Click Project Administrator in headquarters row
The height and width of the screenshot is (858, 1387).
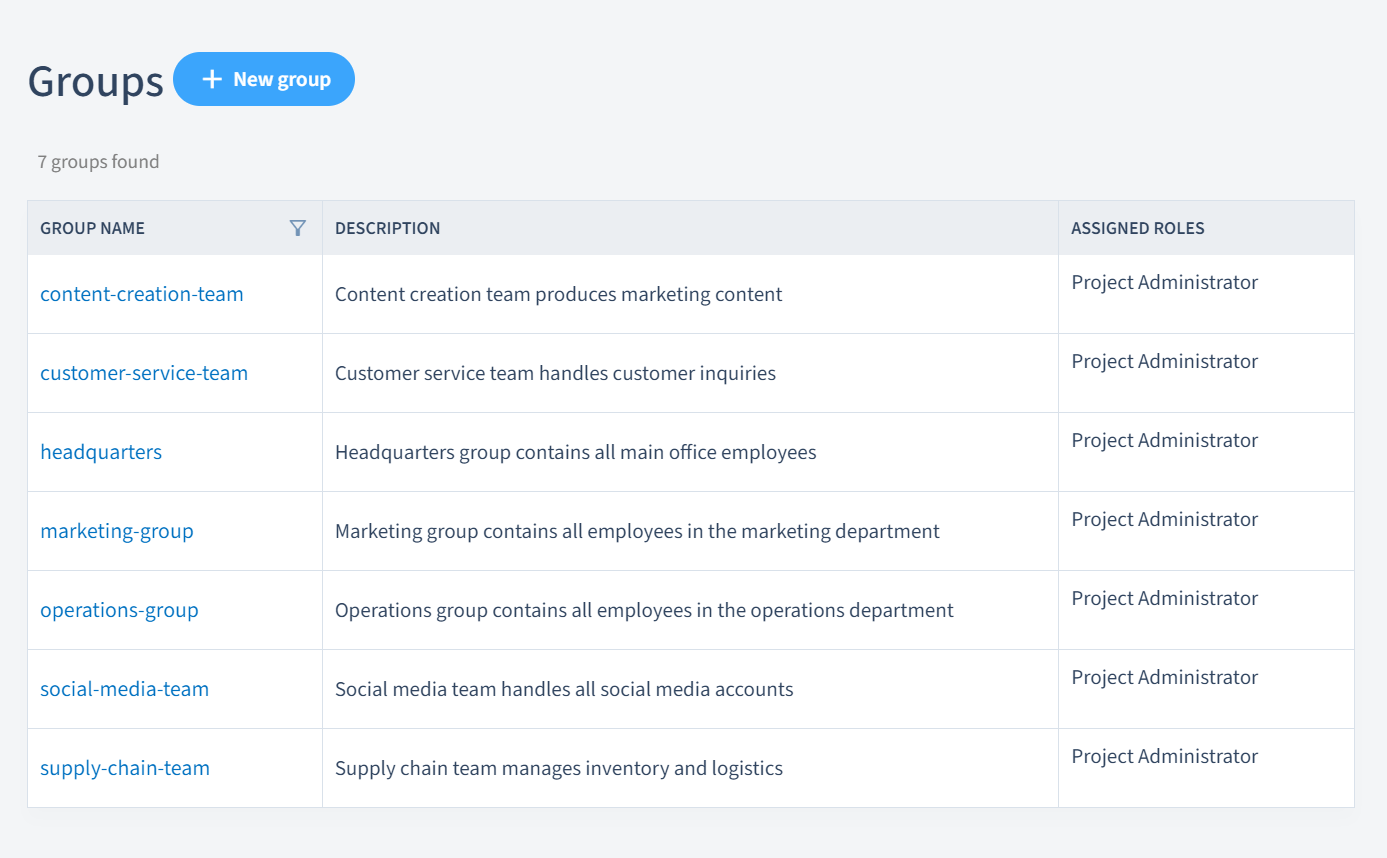pos(1165,440)
